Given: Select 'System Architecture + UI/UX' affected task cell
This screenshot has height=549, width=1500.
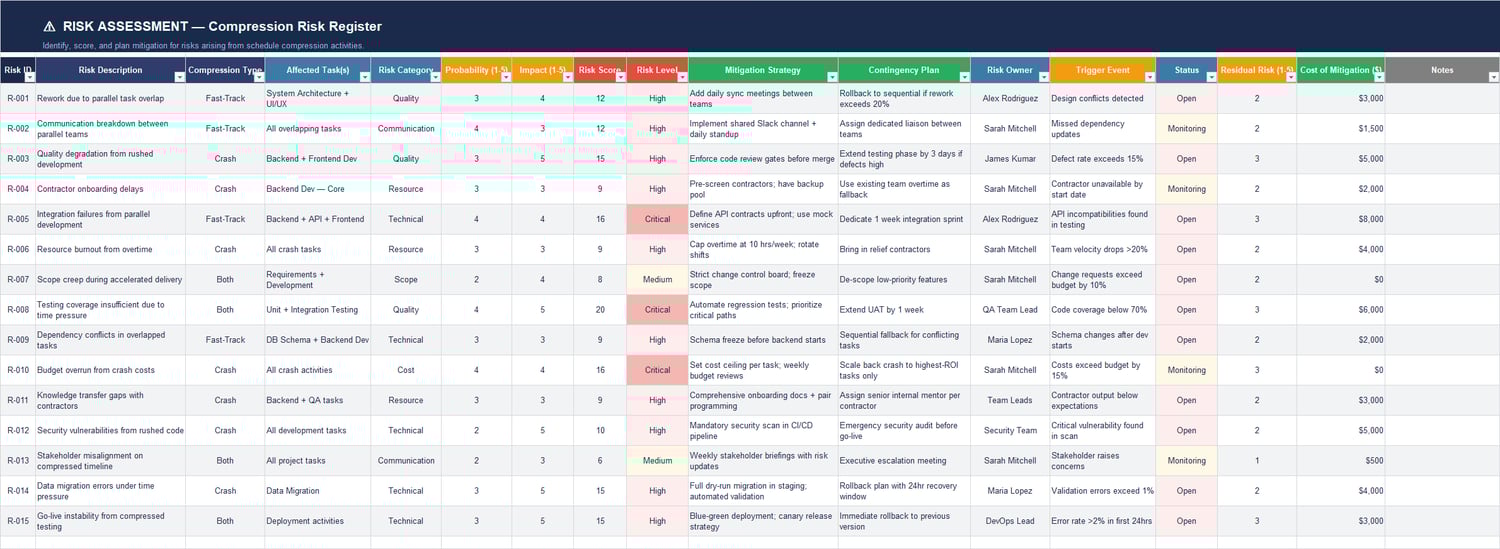Looking at the screenshot, I should coord(318,98).
